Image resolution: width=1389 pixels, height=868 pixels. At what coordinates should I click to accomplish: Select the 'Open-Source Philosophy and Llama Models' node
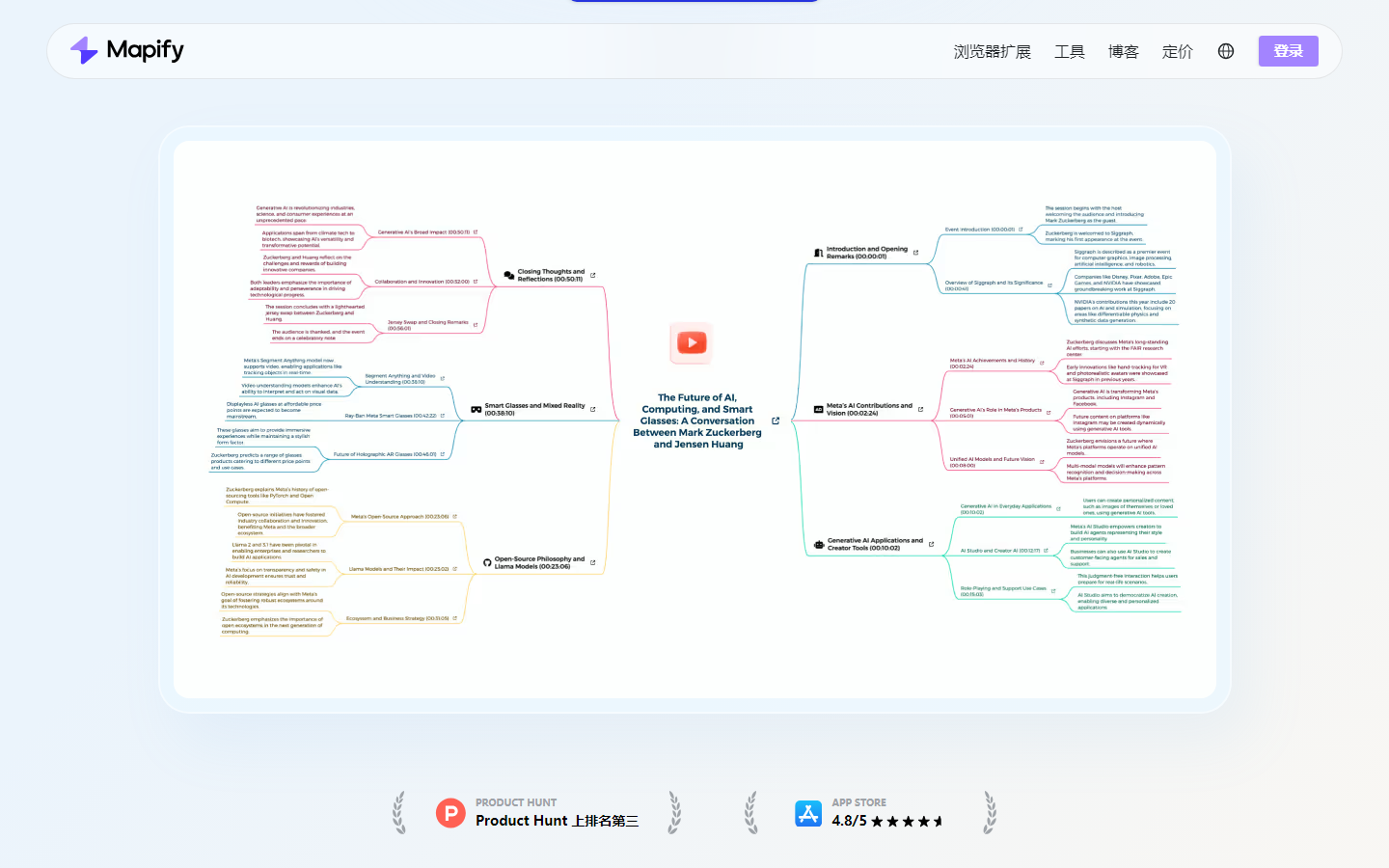(539, 562)
